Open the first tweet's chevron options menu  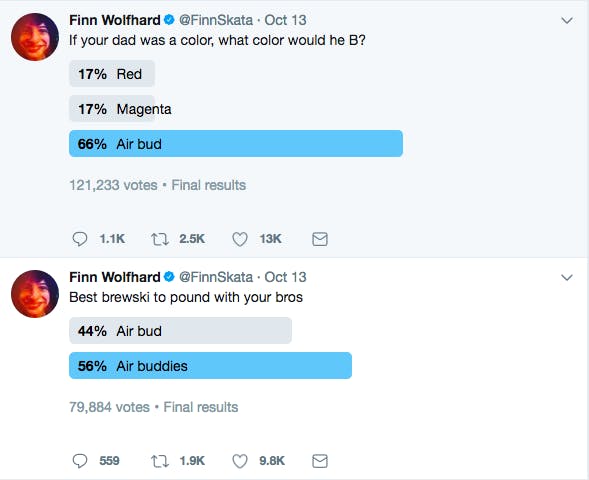point(567,20)
